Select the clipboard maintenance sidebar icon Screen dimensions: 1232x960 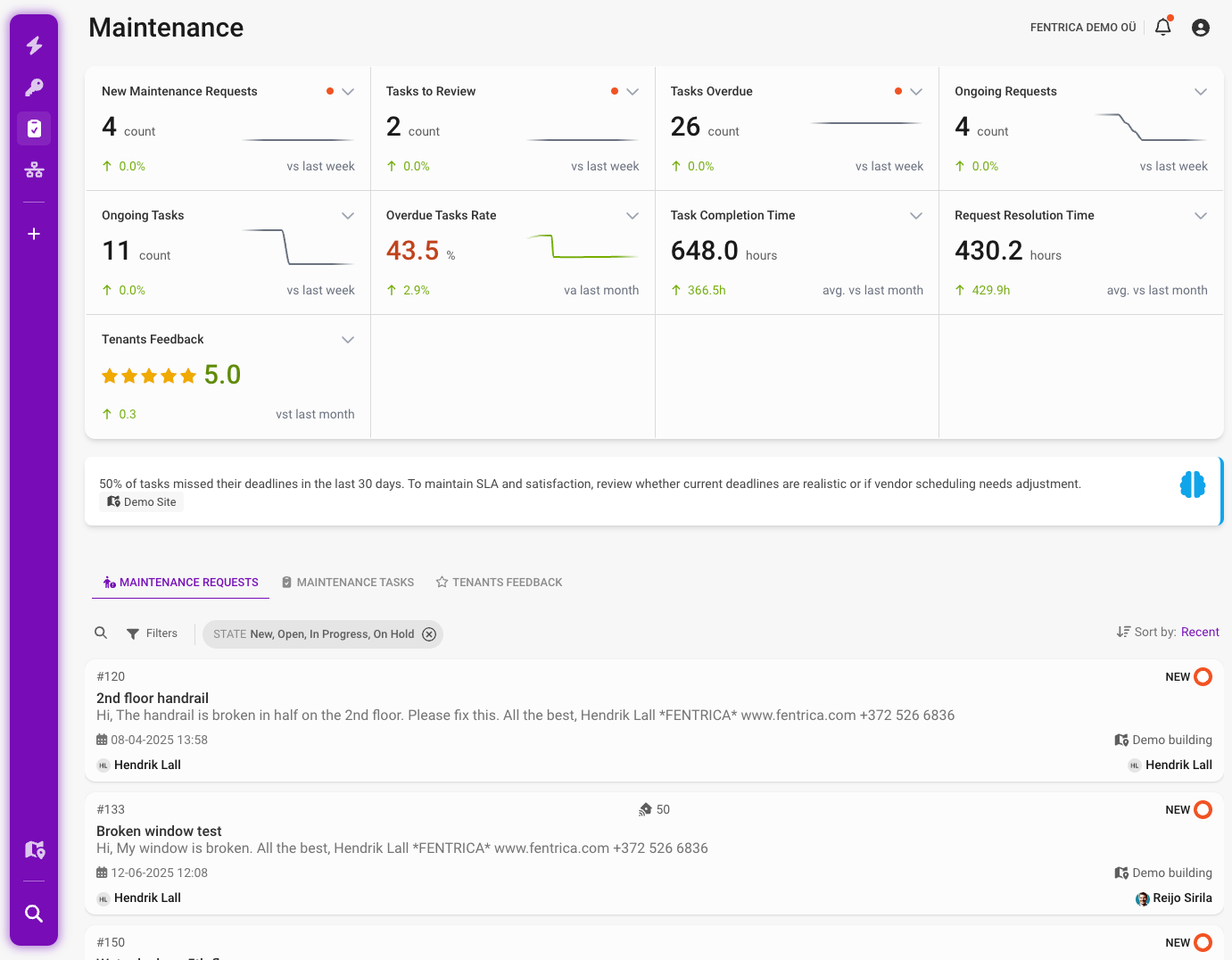click(34, 128)
